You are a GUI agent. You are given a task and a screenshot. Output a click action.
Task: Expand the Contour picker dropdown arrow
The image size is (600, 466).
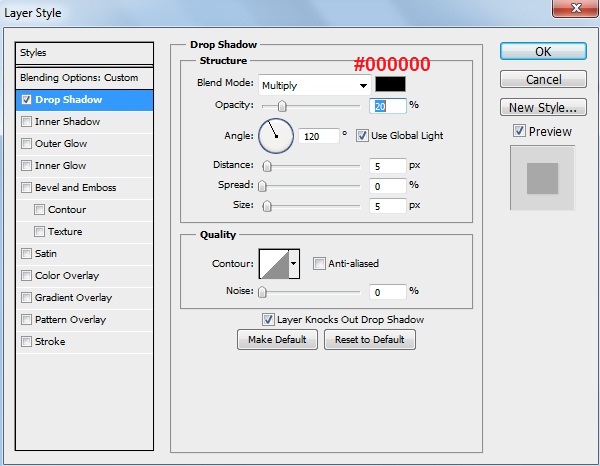tap(293, 264)
